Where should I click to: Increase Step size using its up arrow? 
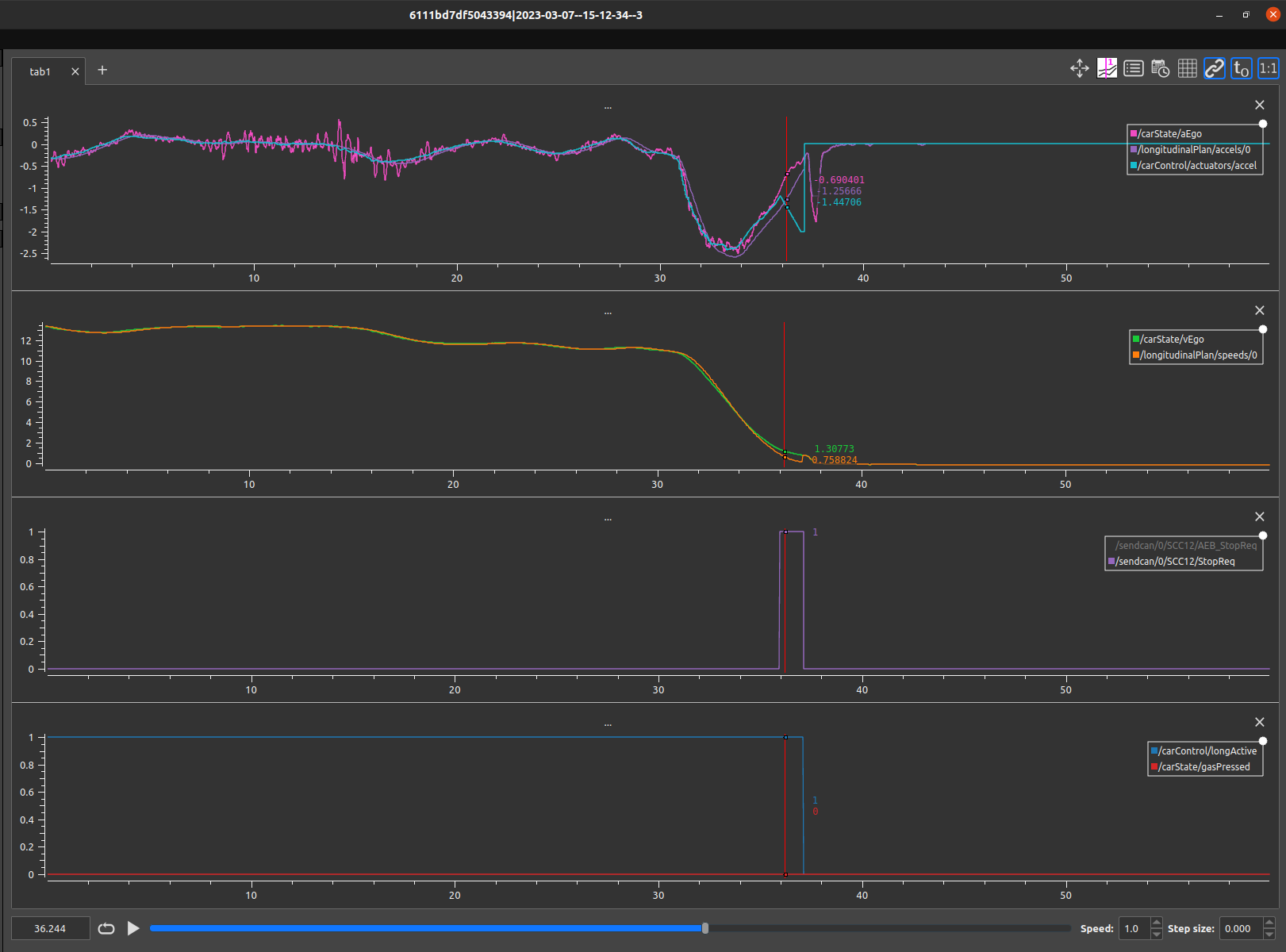pyautogui.click(x=1268, y=923)
